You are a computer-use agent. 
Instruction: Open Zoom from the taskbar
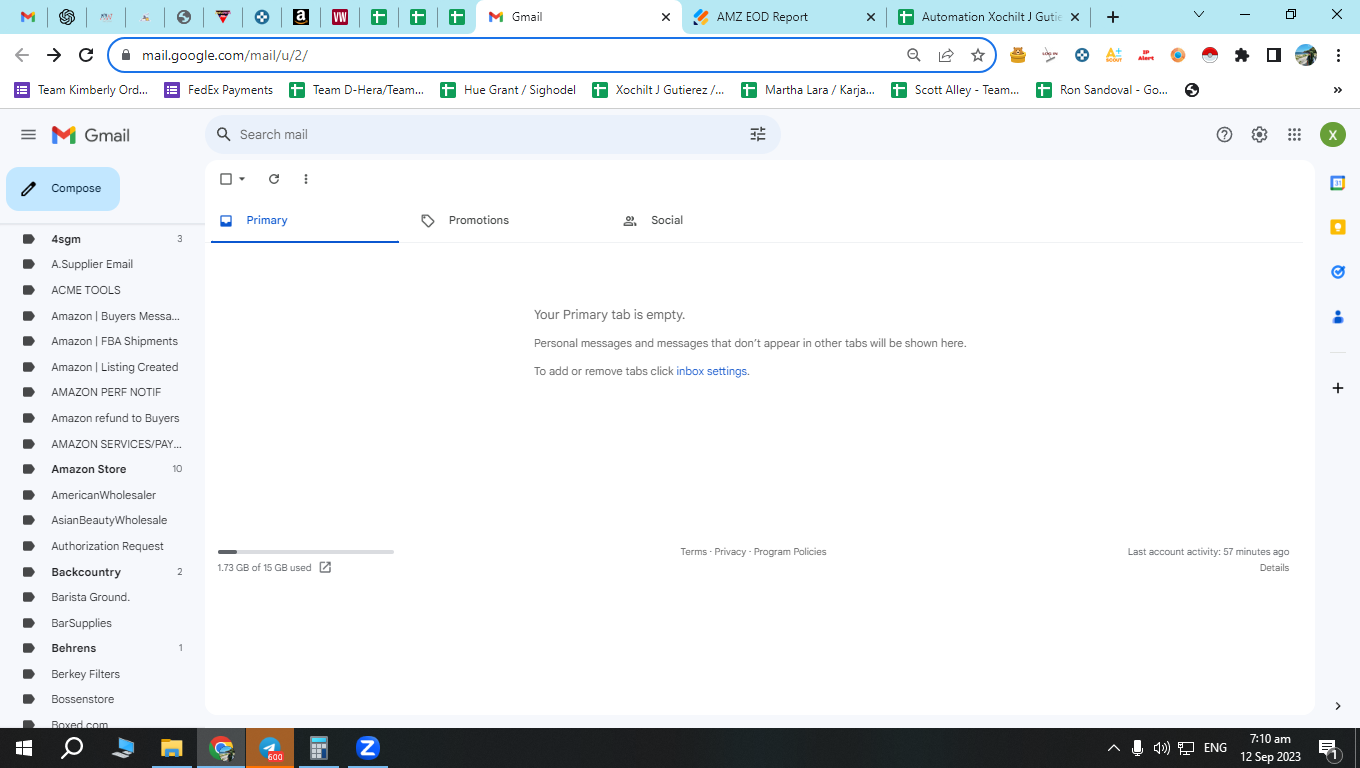point(367,748)
